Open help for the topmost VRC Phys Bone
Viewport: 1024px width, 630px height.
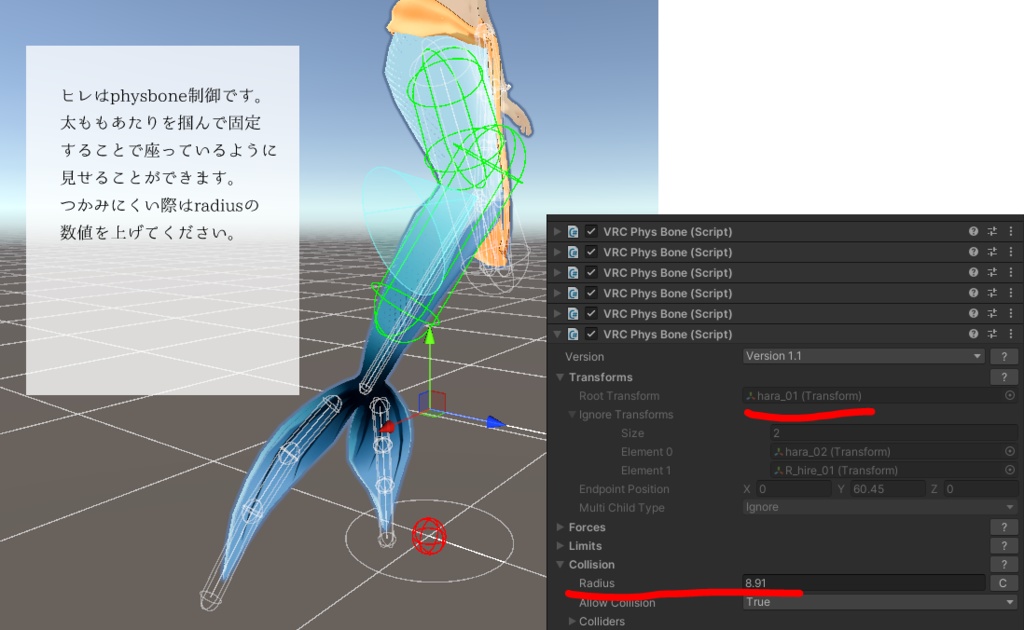click(973, 232)
